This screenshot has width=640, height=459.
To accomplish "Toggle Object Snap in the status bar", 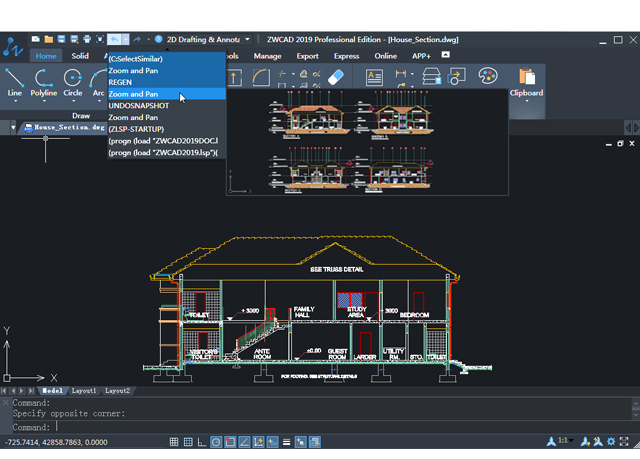I will (x=230, y=442).
